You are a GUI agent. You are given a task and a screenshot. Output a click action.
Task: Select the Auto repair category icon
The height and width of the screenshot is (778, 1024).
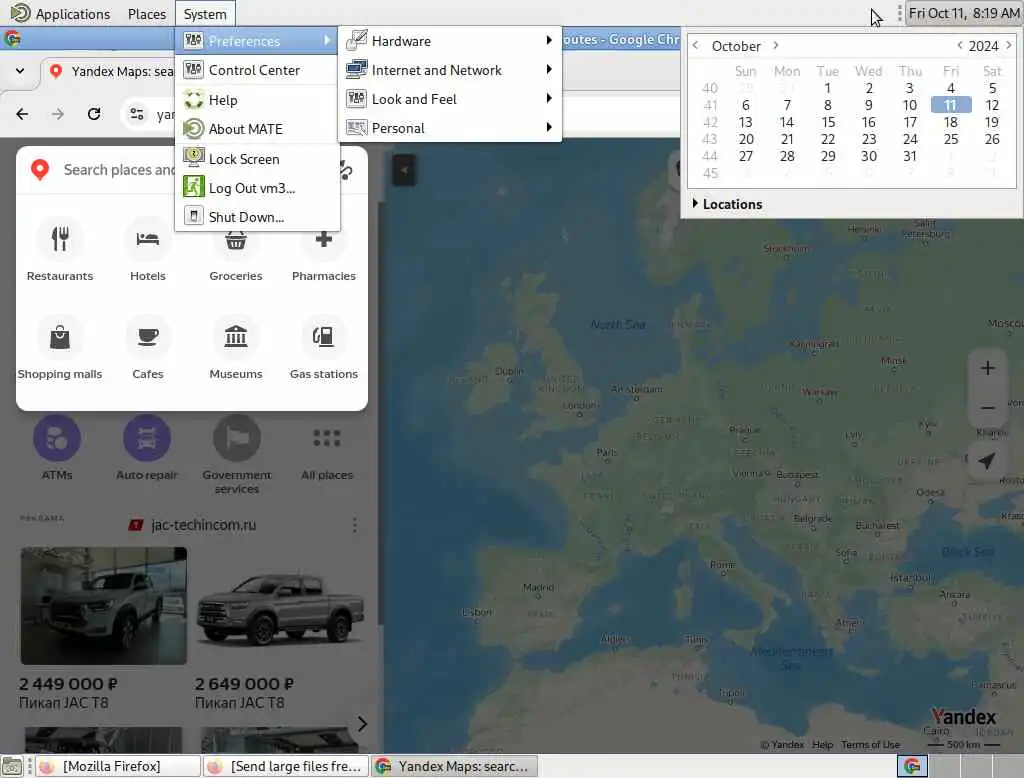[147, 438]
